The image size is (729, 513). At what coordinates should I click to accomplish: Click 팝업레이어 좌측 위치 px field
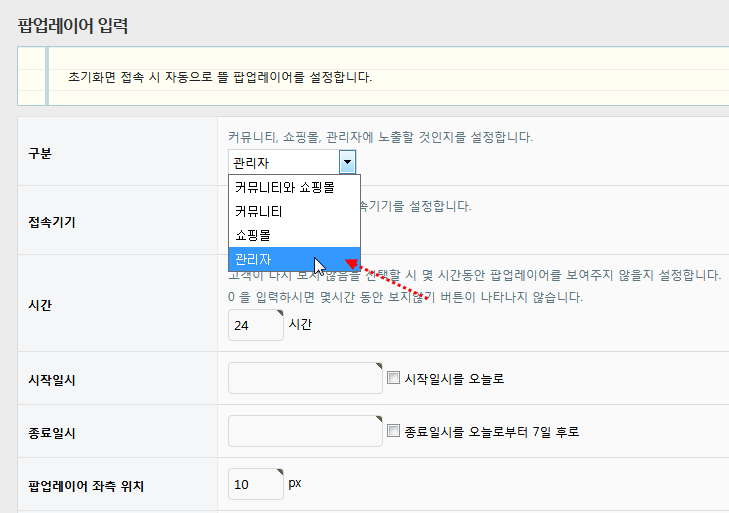coord(256,484)
